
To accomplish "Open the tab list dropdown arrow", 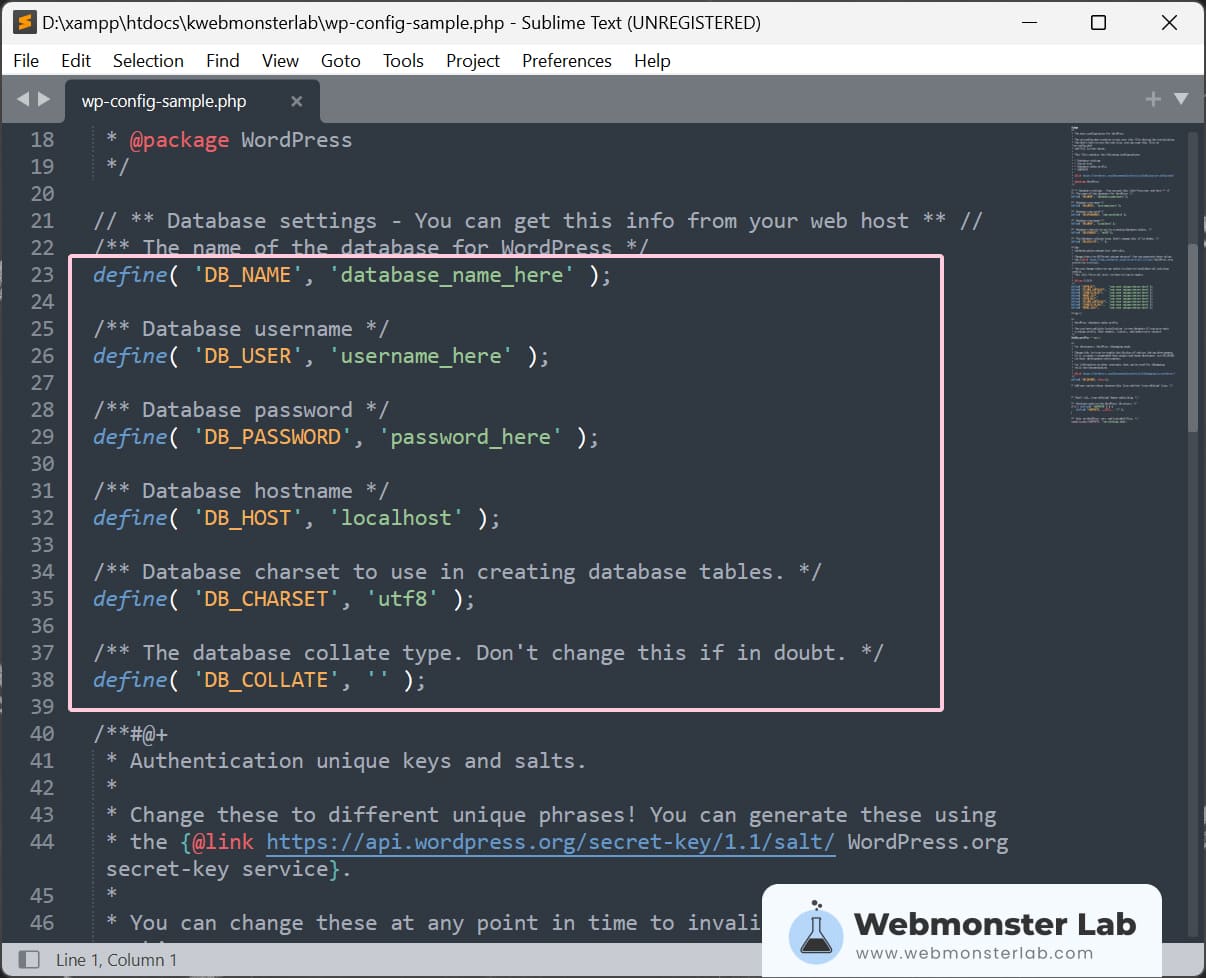I will coord(1181,99).
